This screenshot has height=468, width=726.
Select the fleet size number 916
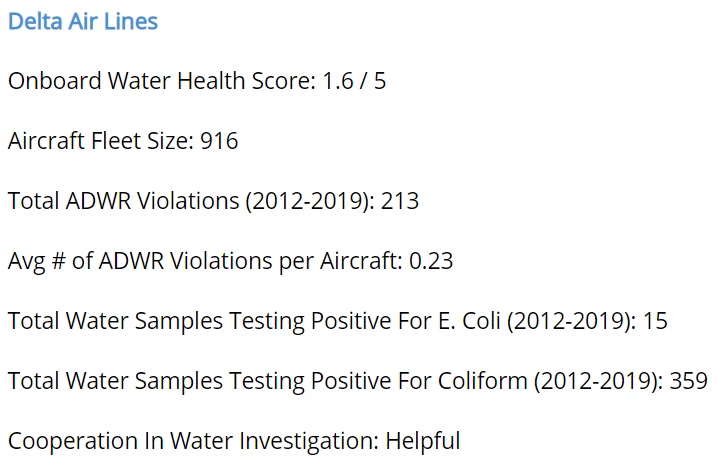[x=219, y=141]
